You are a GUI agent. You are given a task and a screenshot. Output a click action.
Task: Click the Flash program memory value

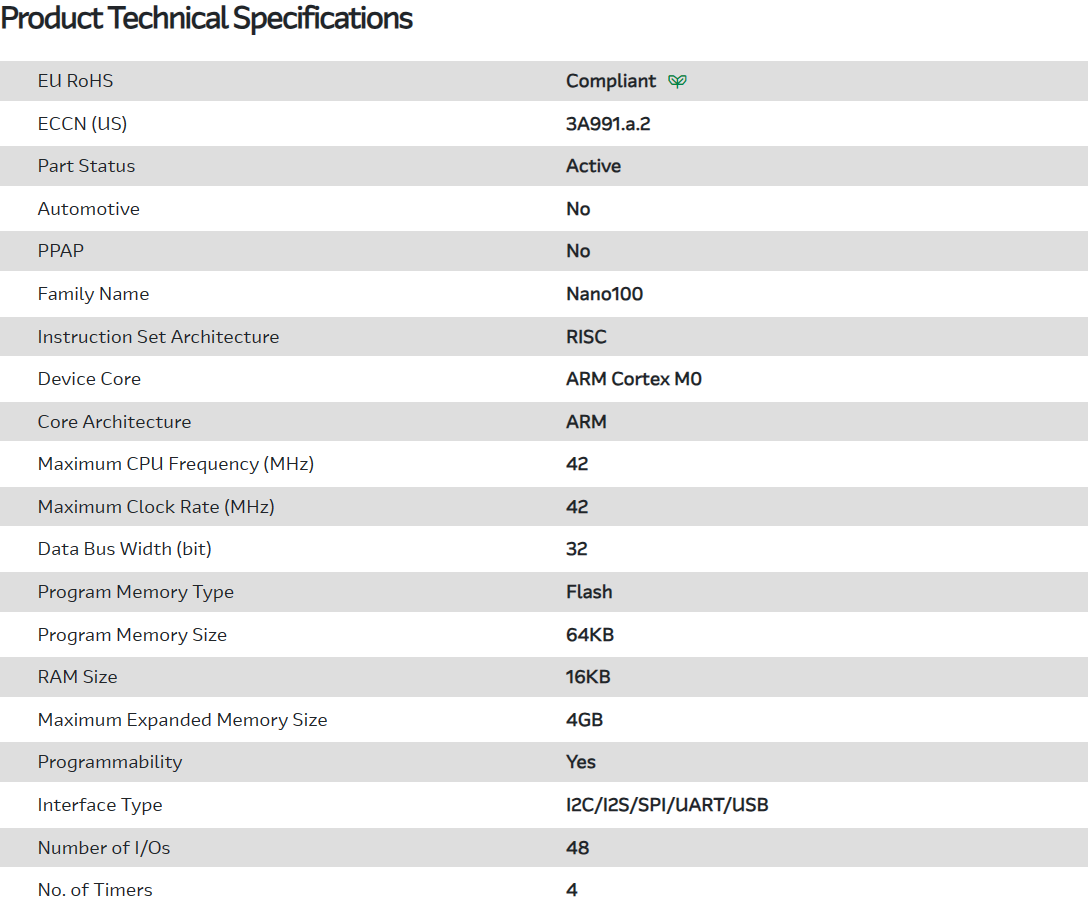click(x=589, y=592)
